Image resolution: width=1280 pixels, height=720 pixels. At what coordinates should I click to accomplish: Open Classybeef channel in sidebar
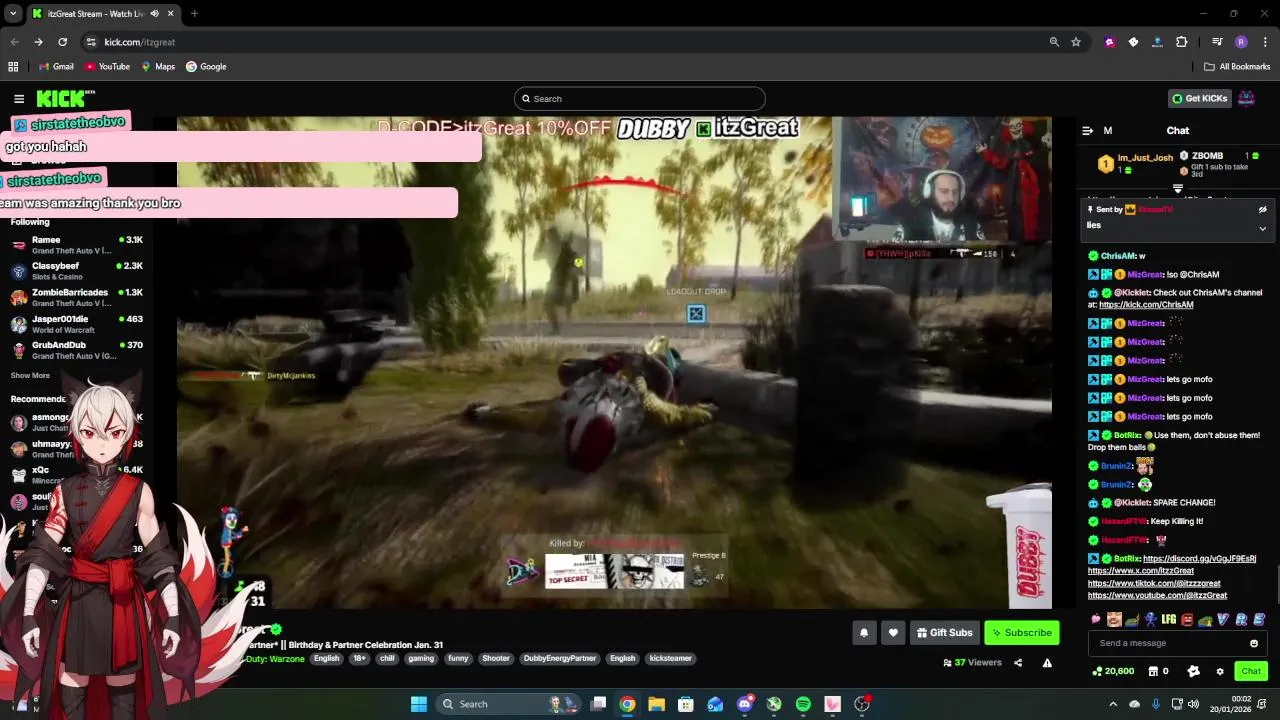[77, 271]
